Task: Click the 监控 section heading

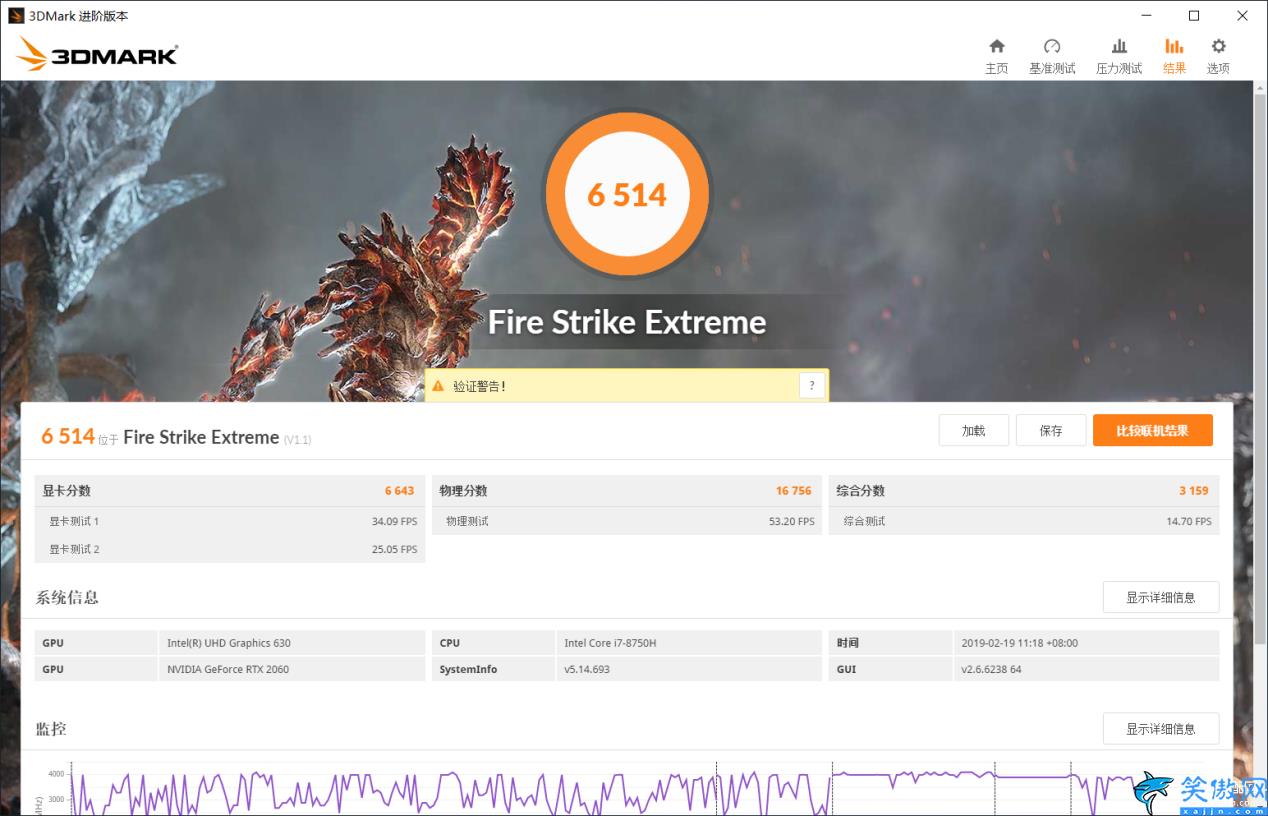Action: pyautogui.click(x=51, y=729)
